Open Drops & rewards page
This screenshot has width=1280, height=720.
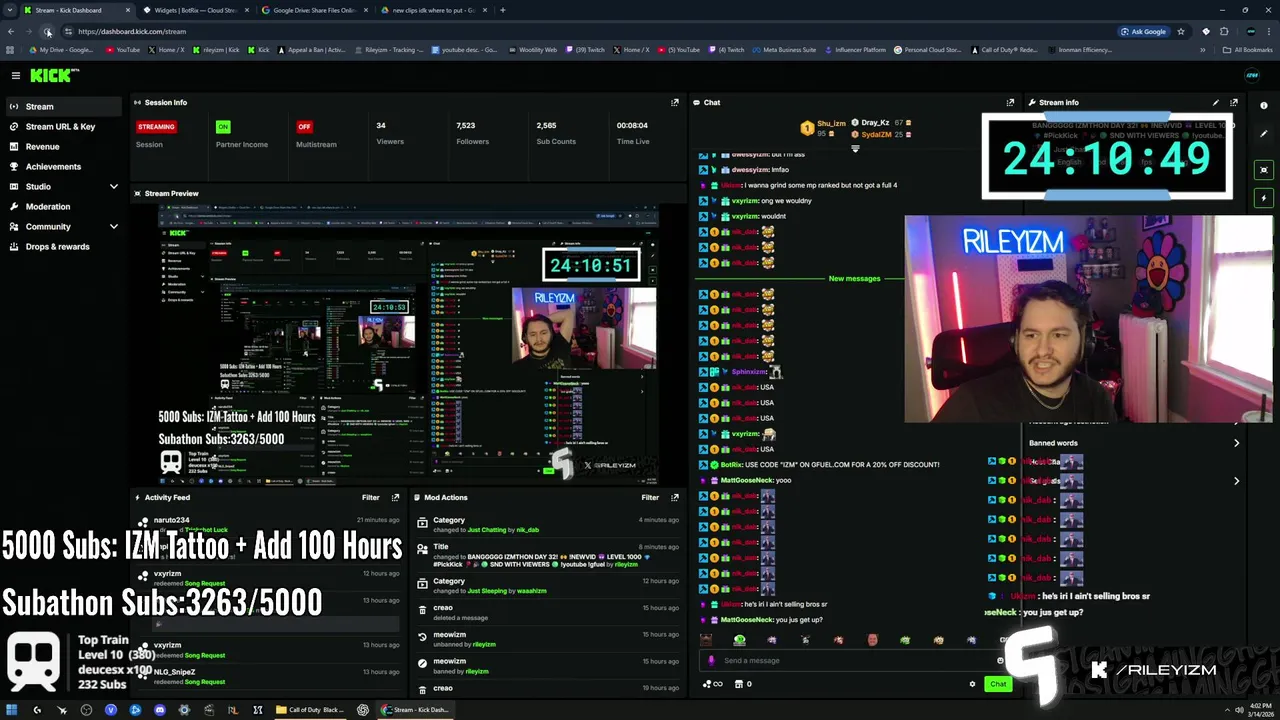tap(57, 246)
